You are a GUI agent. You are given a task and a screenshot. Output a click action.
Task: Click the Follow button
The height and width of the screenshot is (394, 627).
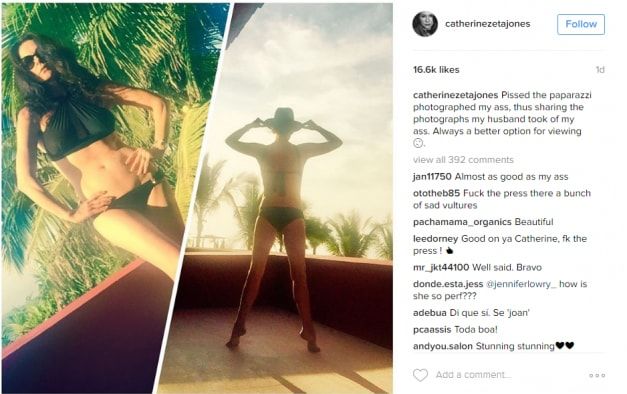pyautogui.click(x=581, y=24)
